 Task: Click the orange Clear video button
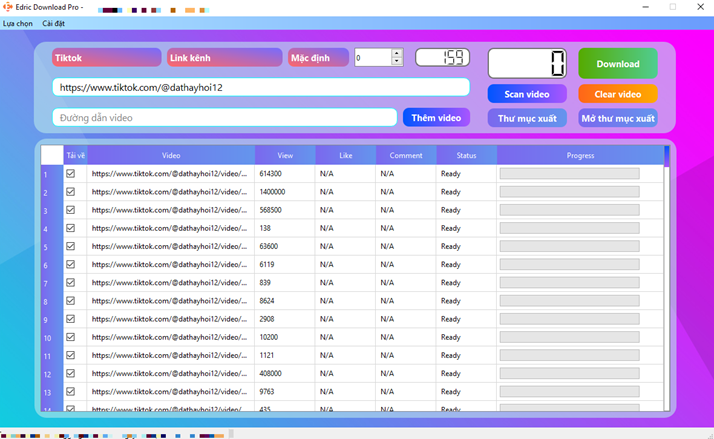pos(617,94)
